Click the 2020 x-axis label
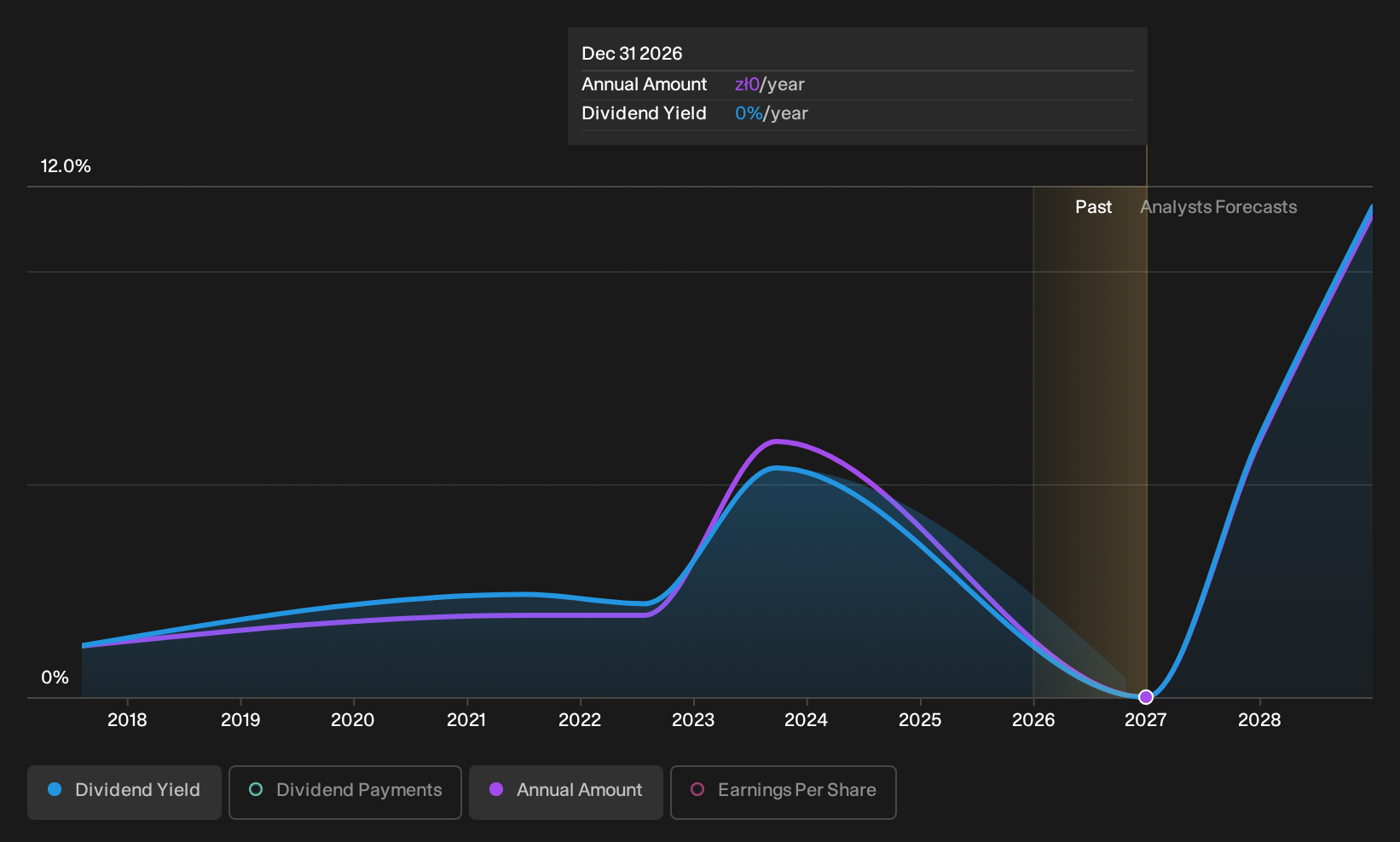The height and width of the screenshot is (842, 1400). pos(353,720)
